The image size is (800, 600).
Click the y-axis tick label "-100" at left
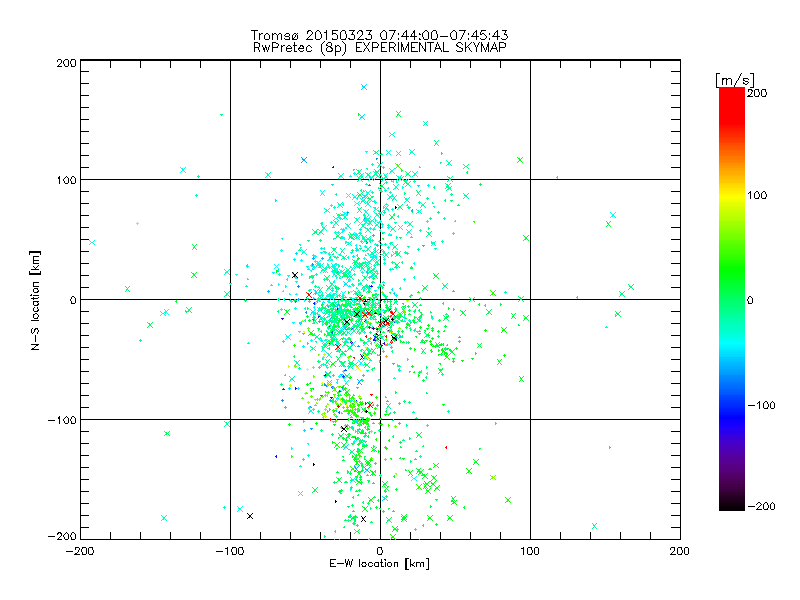62,420
